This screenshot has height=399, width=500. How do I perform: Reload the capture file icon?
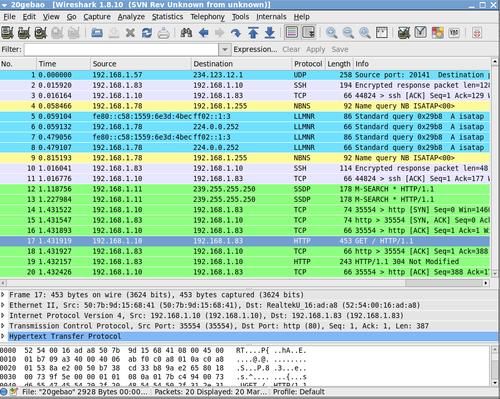tap(147, 33)
